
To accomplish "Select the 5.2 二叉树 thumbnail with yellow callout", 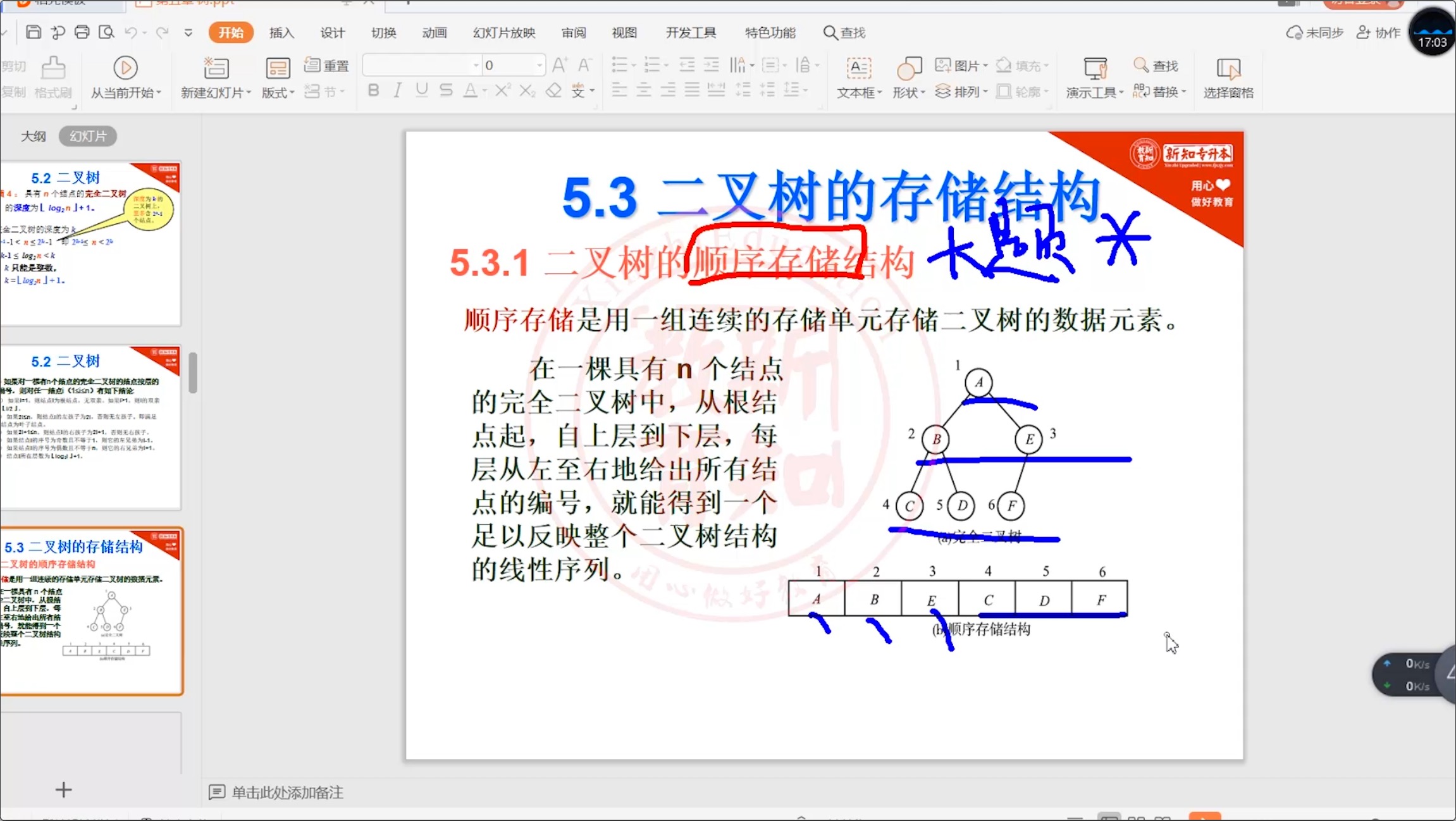I will click(x=90, y=244).
